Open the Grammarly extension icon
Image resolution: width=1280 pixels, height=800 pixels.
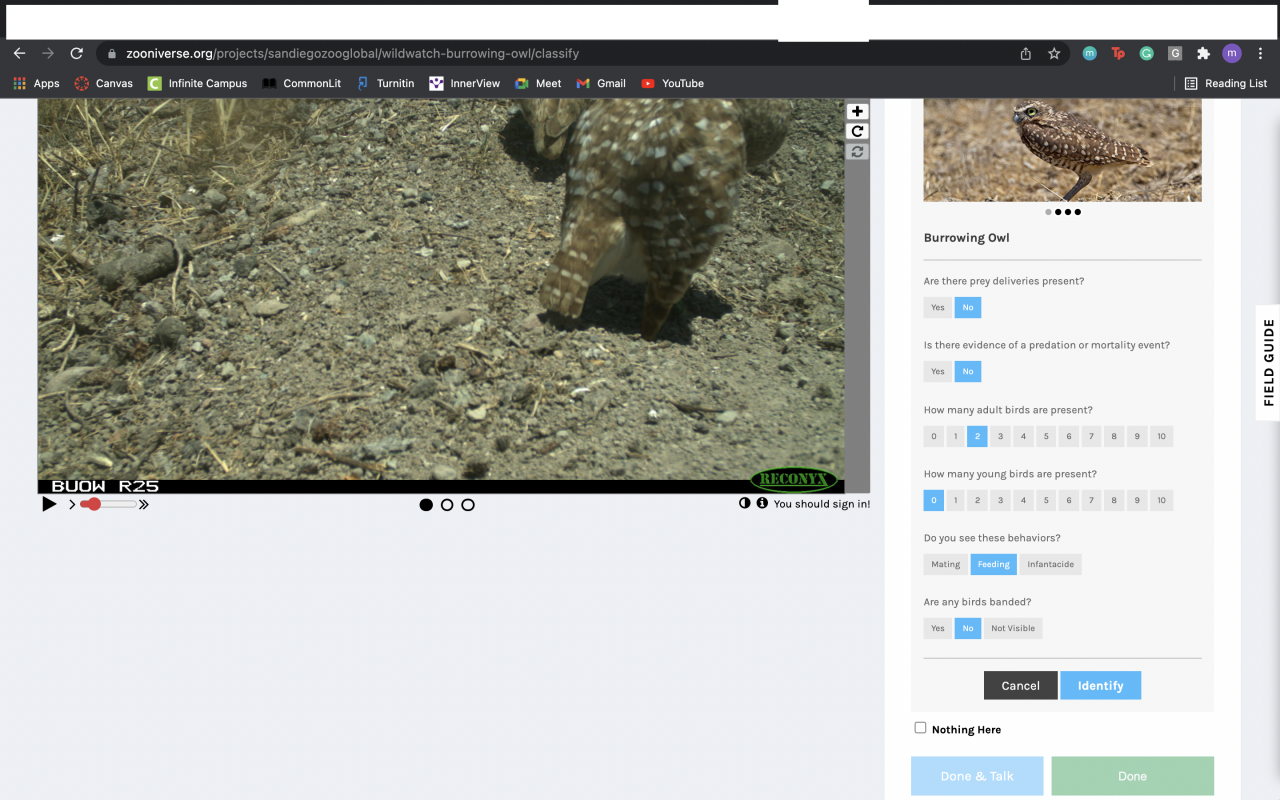pos(1146,54)
